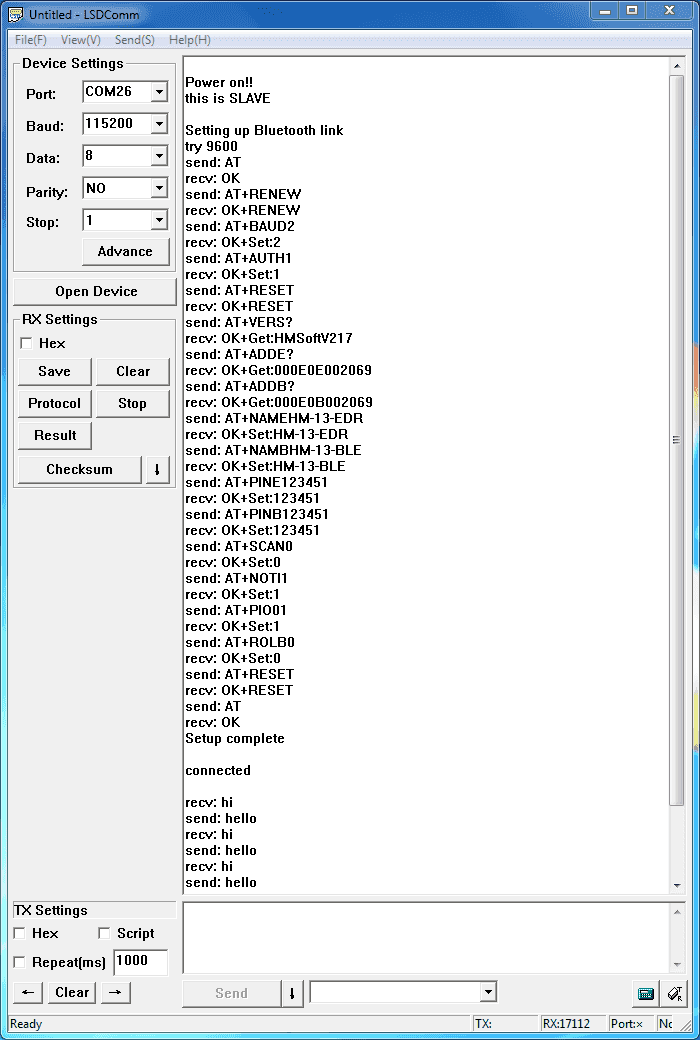Enable Hex checkbox in RX Settings
700x1040 pixels.
coord(26,343)
